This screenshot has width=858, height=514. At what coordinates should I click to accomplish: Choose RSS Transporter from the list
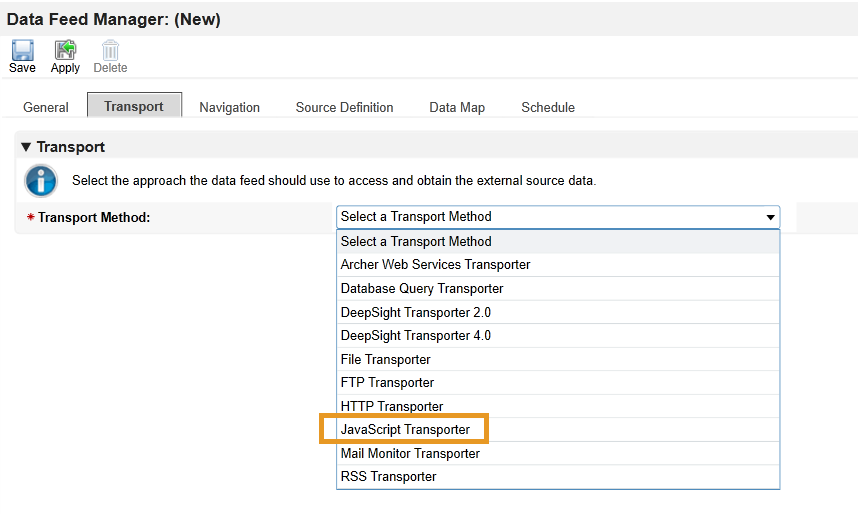coord(558,477)
